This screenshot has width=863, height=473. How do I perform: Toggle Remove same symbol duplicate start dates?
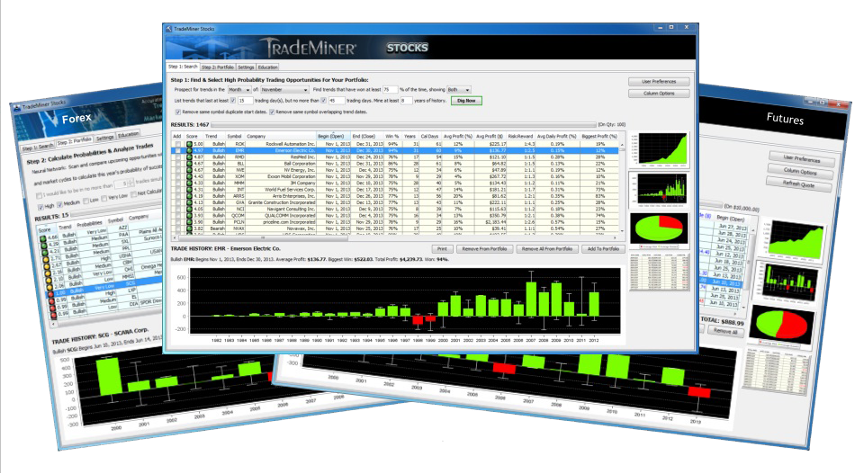click(x=178, y=112)
